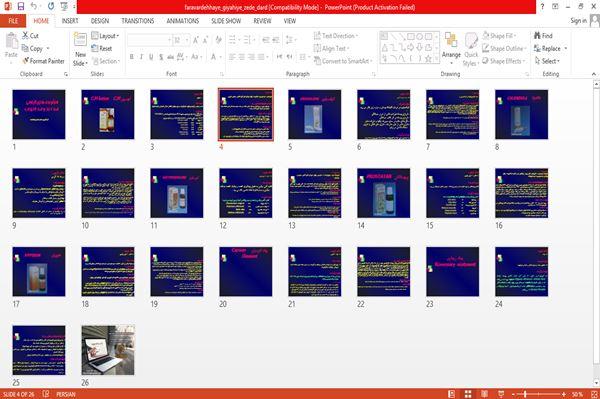
Task: Click the Format Painter brush icon
Action: pos(26,61)
